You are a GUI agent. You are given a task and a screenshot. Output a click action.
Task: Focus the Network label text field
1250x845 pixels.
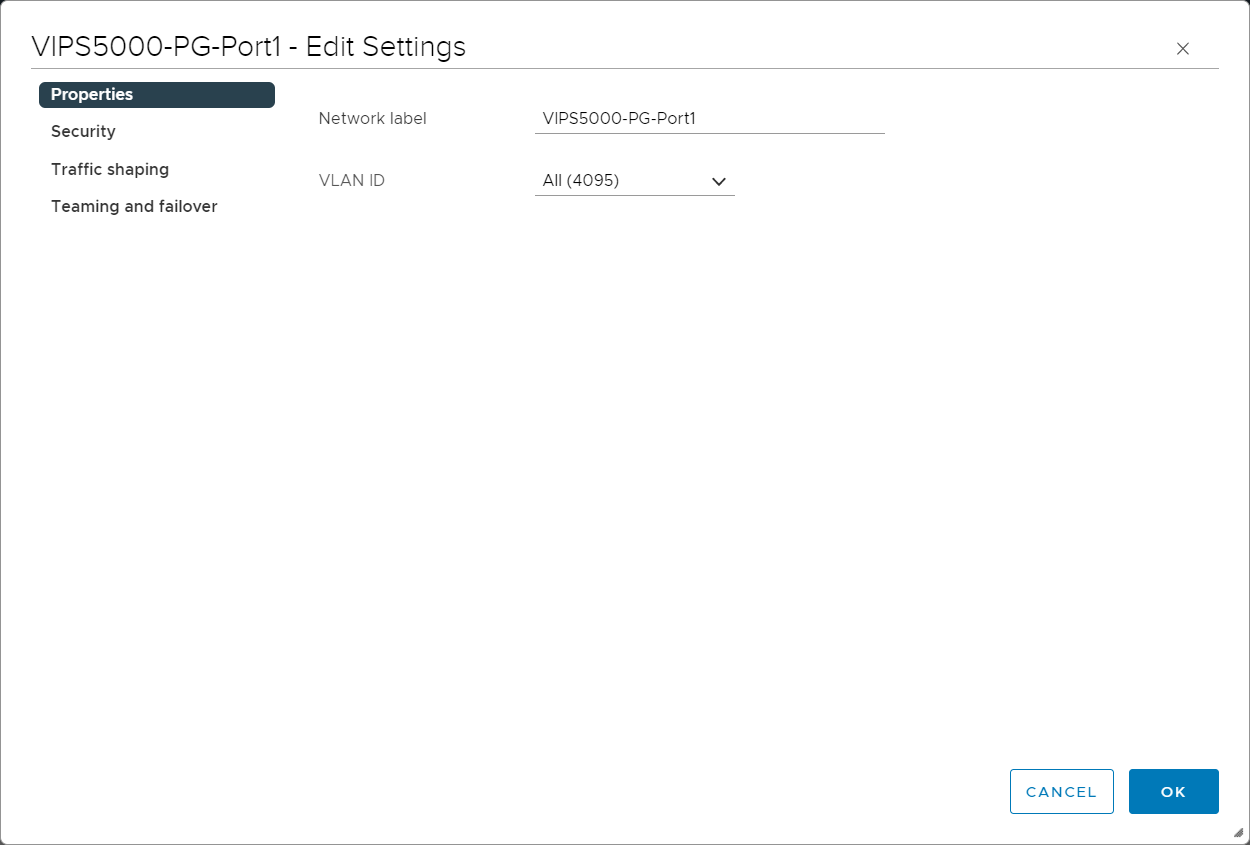[710, 118]
